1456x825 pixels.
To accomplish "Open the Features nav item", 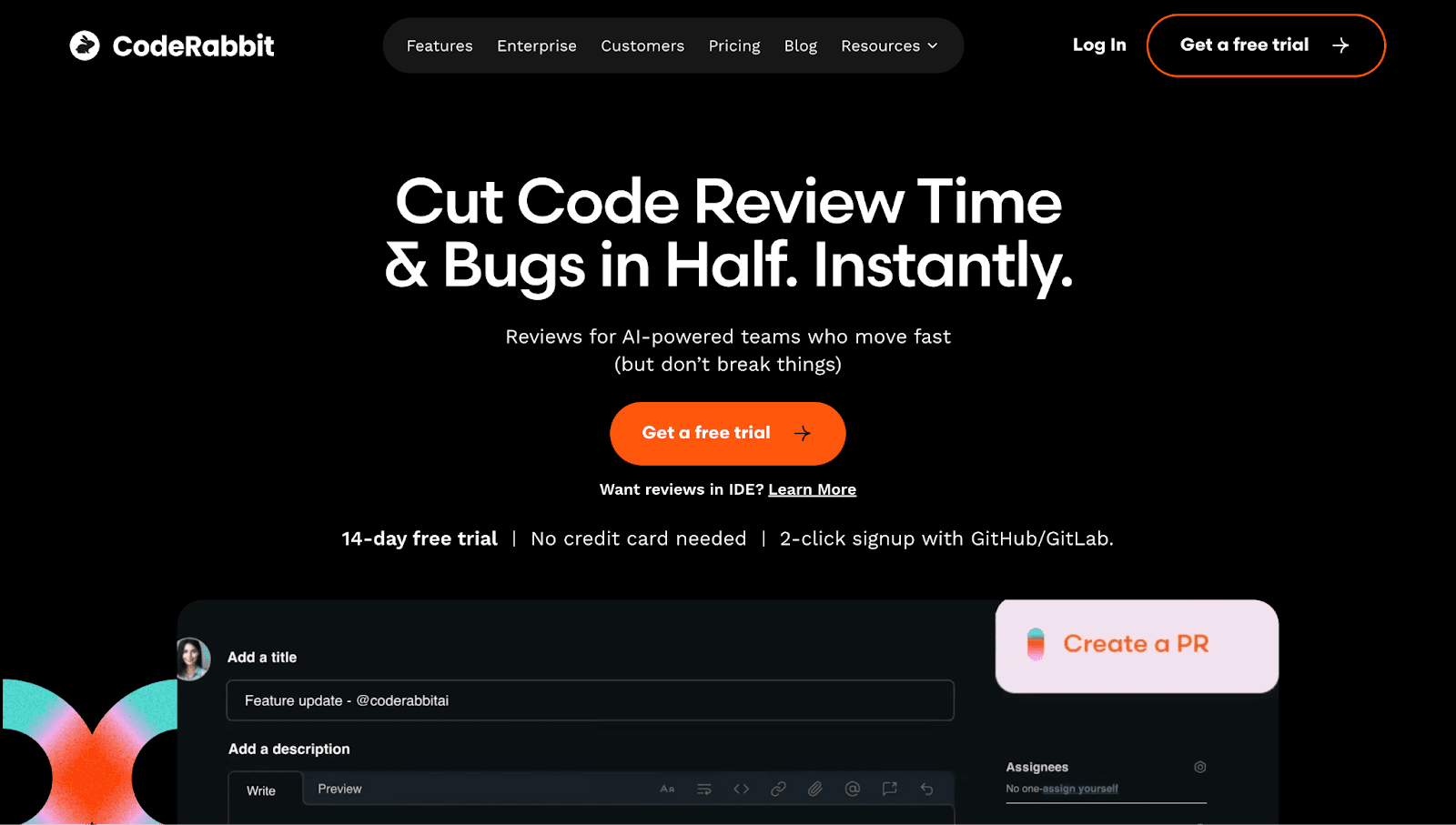I will 440,45.
